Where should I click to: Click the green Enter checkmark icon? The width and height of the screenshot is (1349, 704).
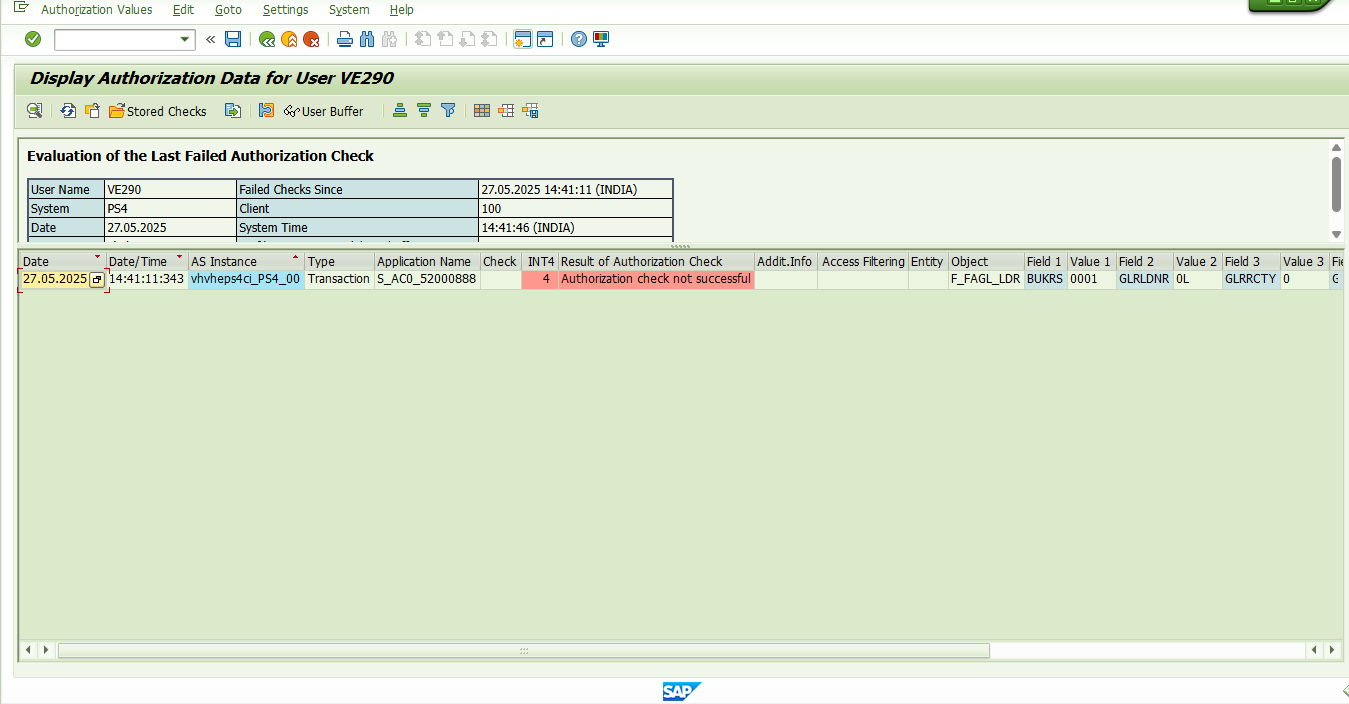coord(33,39)
